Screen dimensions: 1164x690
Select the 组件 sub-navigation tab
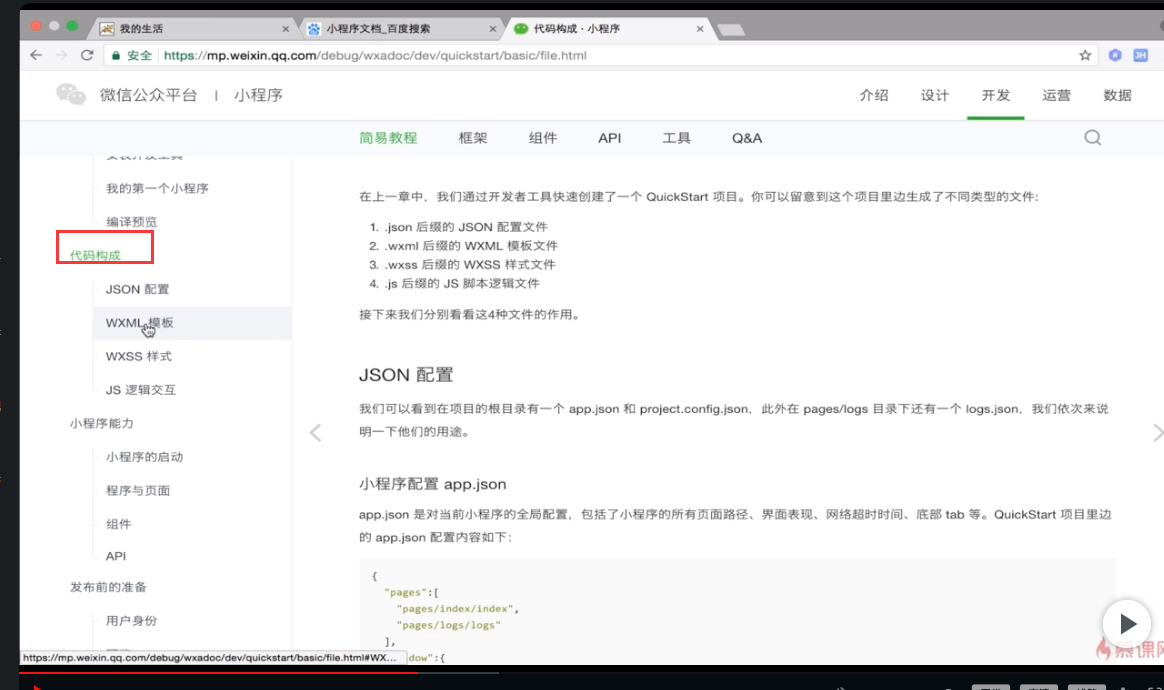pos(543,138)
